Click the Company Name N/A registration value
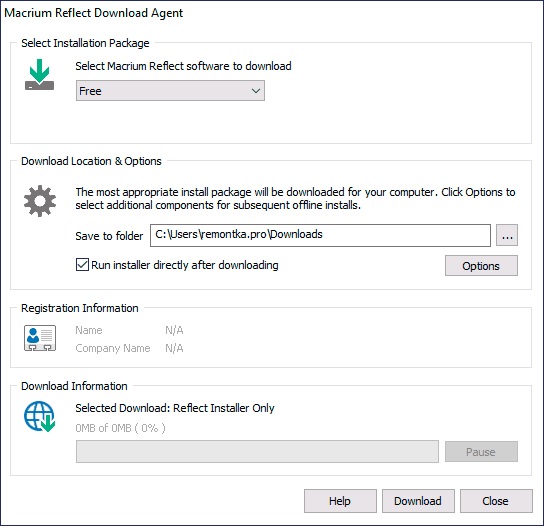This screenshot has height=526, width=544. click(x=174, y=348)
